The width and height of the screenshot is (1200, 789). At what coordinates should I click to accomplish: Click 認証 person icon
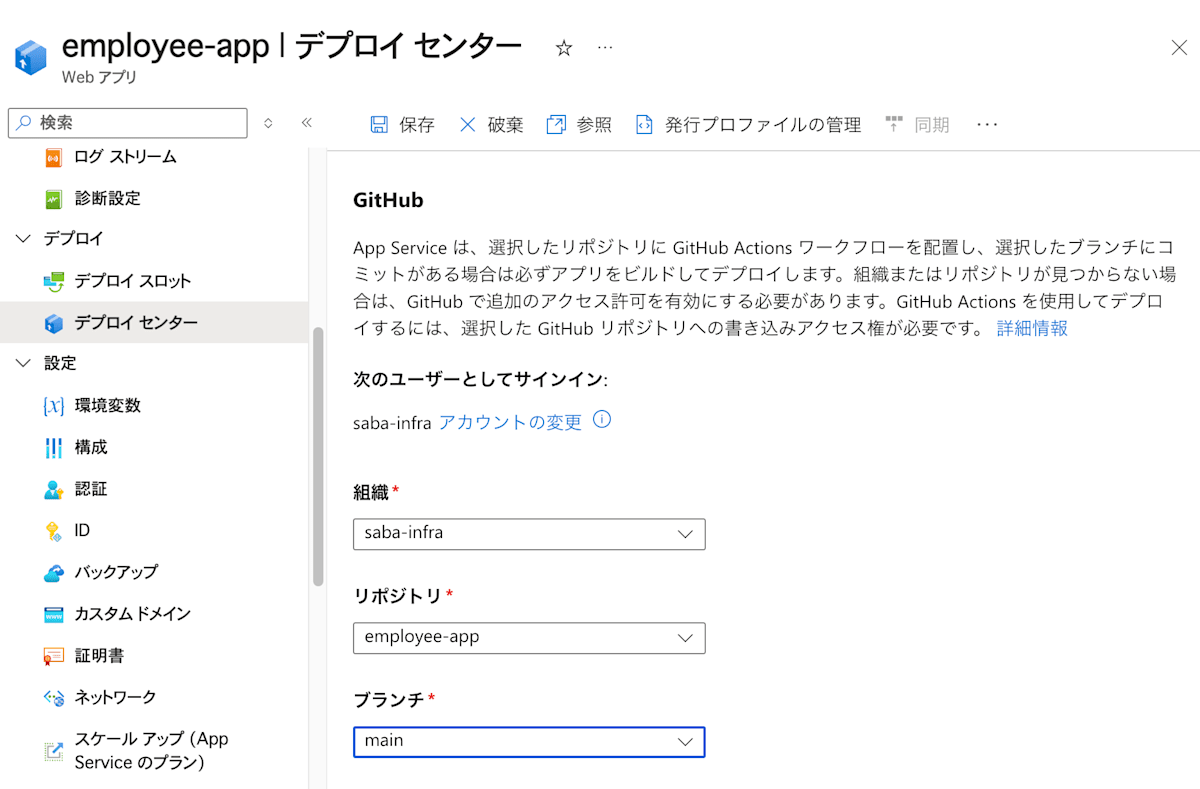coord(54,489)
